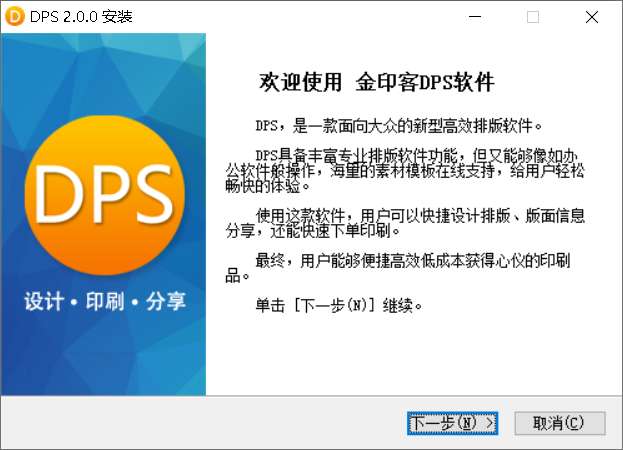The width and height of the screenshot is (623, 450).
Task: Click the disabled maximize button in the title bar
Action: click(533, 17)
